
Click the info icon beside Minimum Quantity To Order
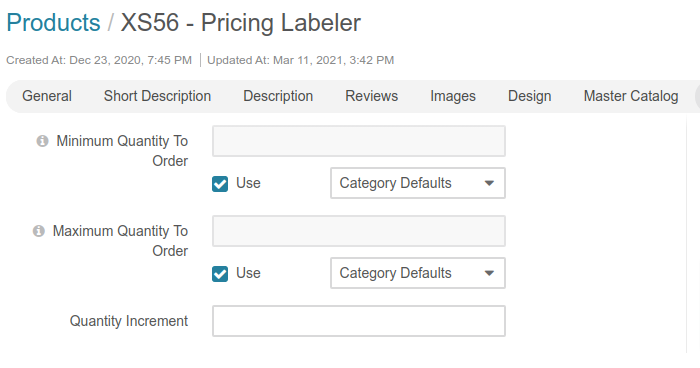coord(42,141)
